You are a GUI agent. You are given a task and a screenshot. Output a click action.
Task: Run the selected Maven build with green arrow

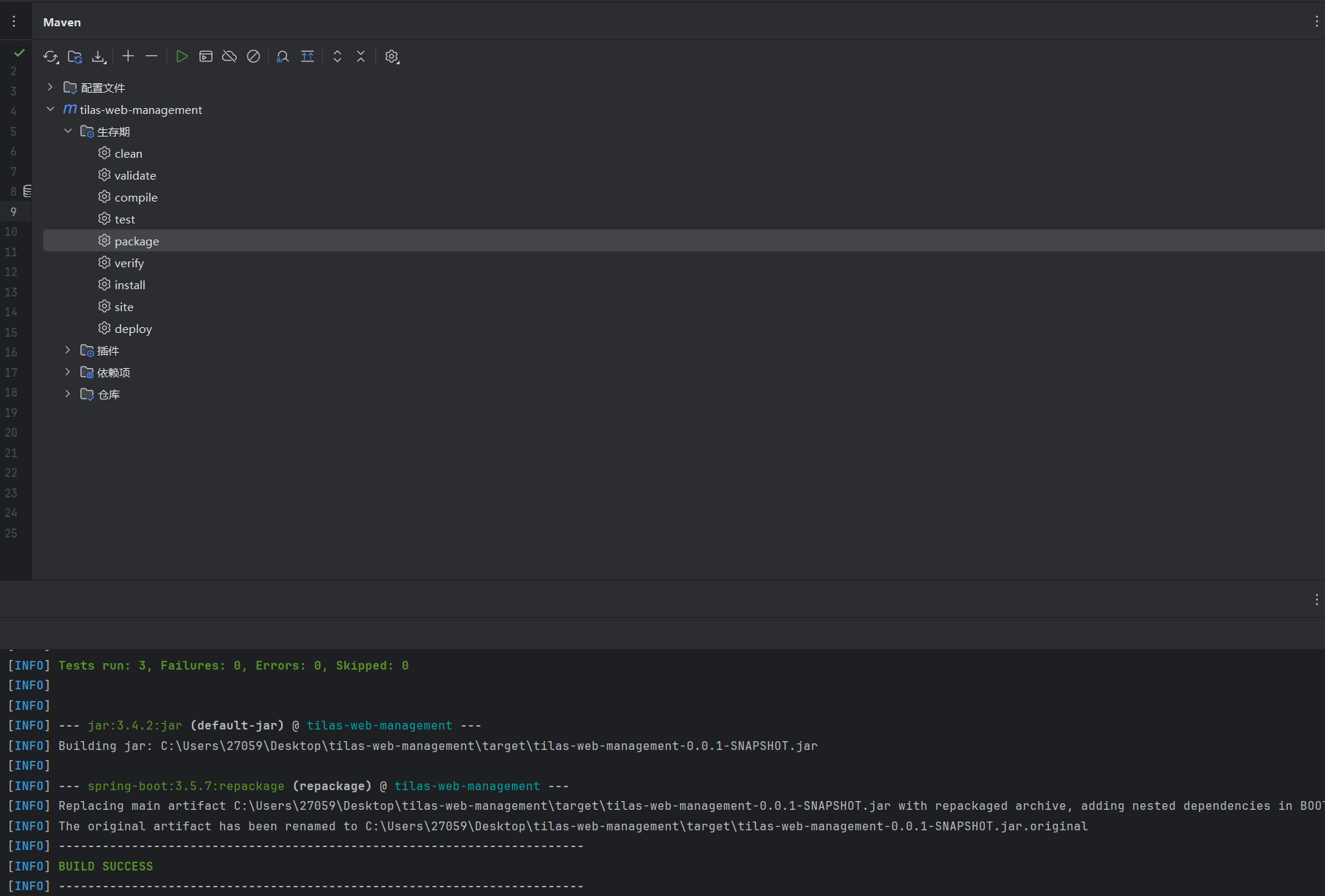pos(182,56)
